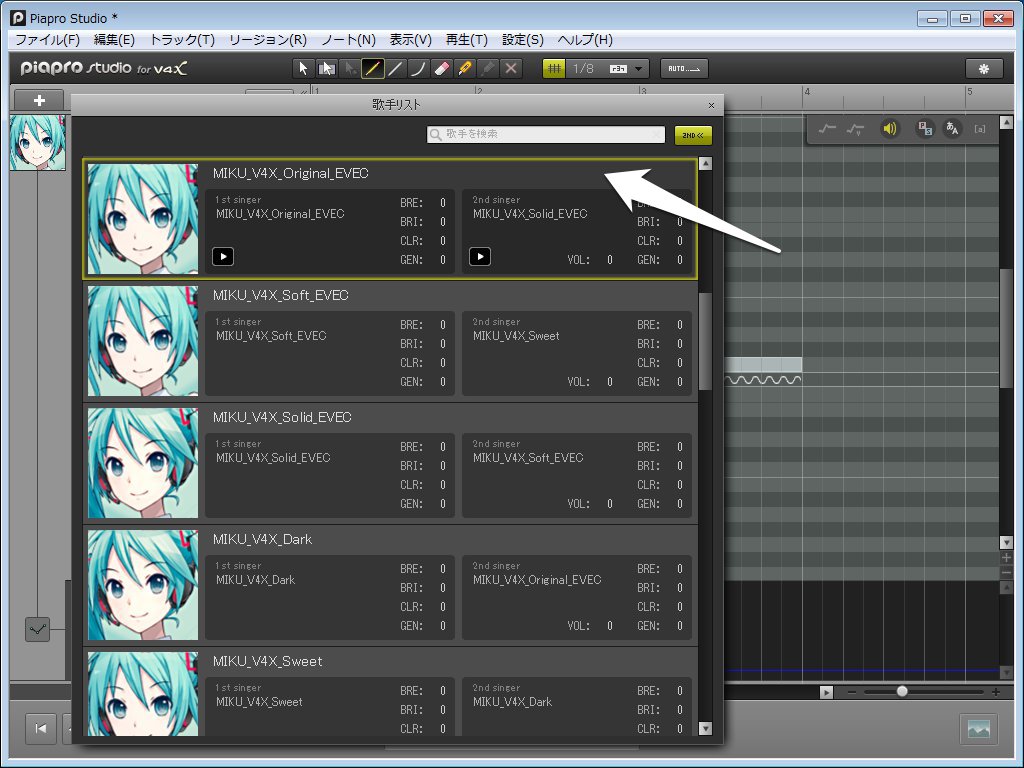Pick the eraser tool
The image size is (1024, 768).
click(x=441, y=69)
